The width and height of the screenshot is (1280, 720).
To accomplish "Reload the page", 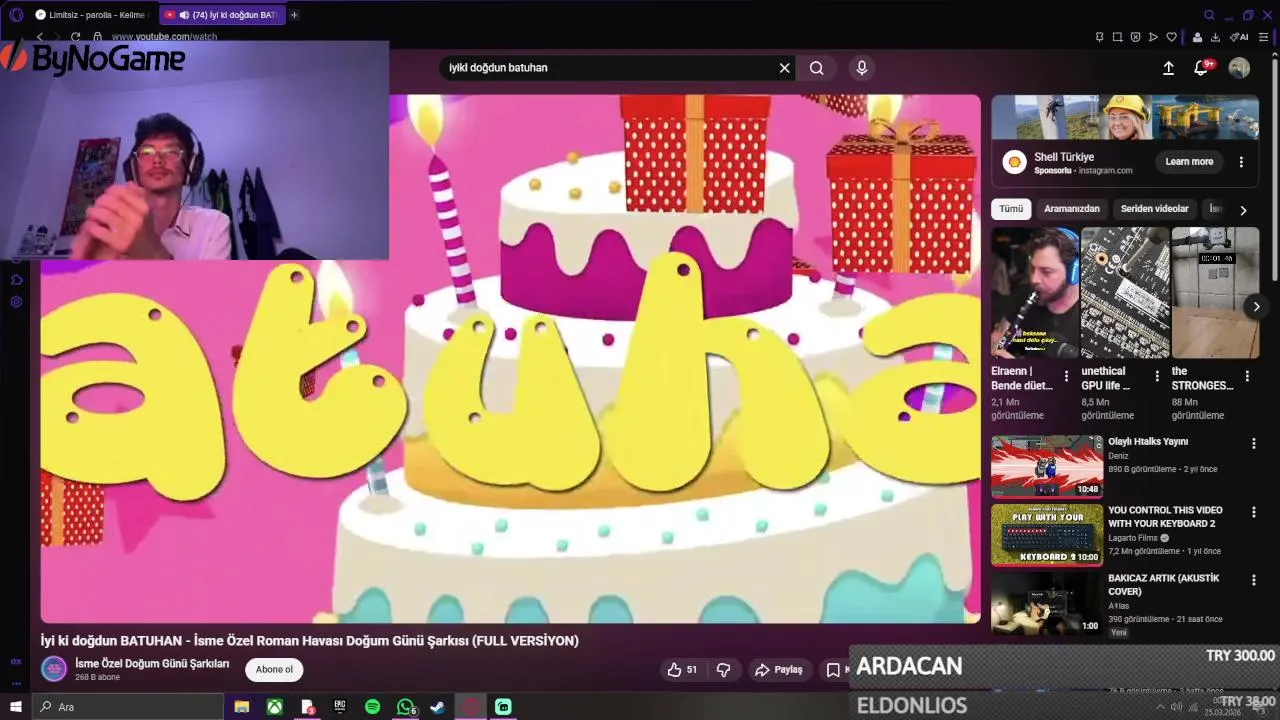I will (75, 37).
